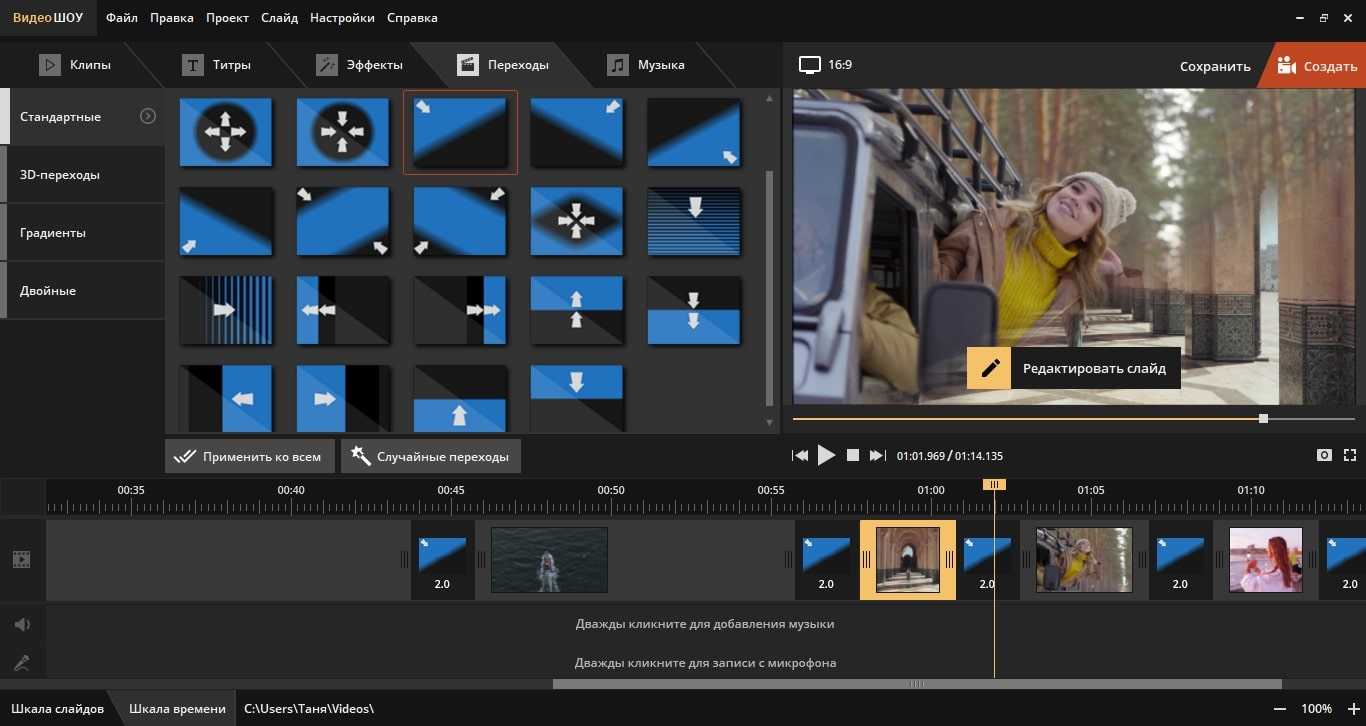The height and width of the screenshot is (726, 1366).
Task: Click the Случайные переходы button
Action: click(x=430, y=457)
